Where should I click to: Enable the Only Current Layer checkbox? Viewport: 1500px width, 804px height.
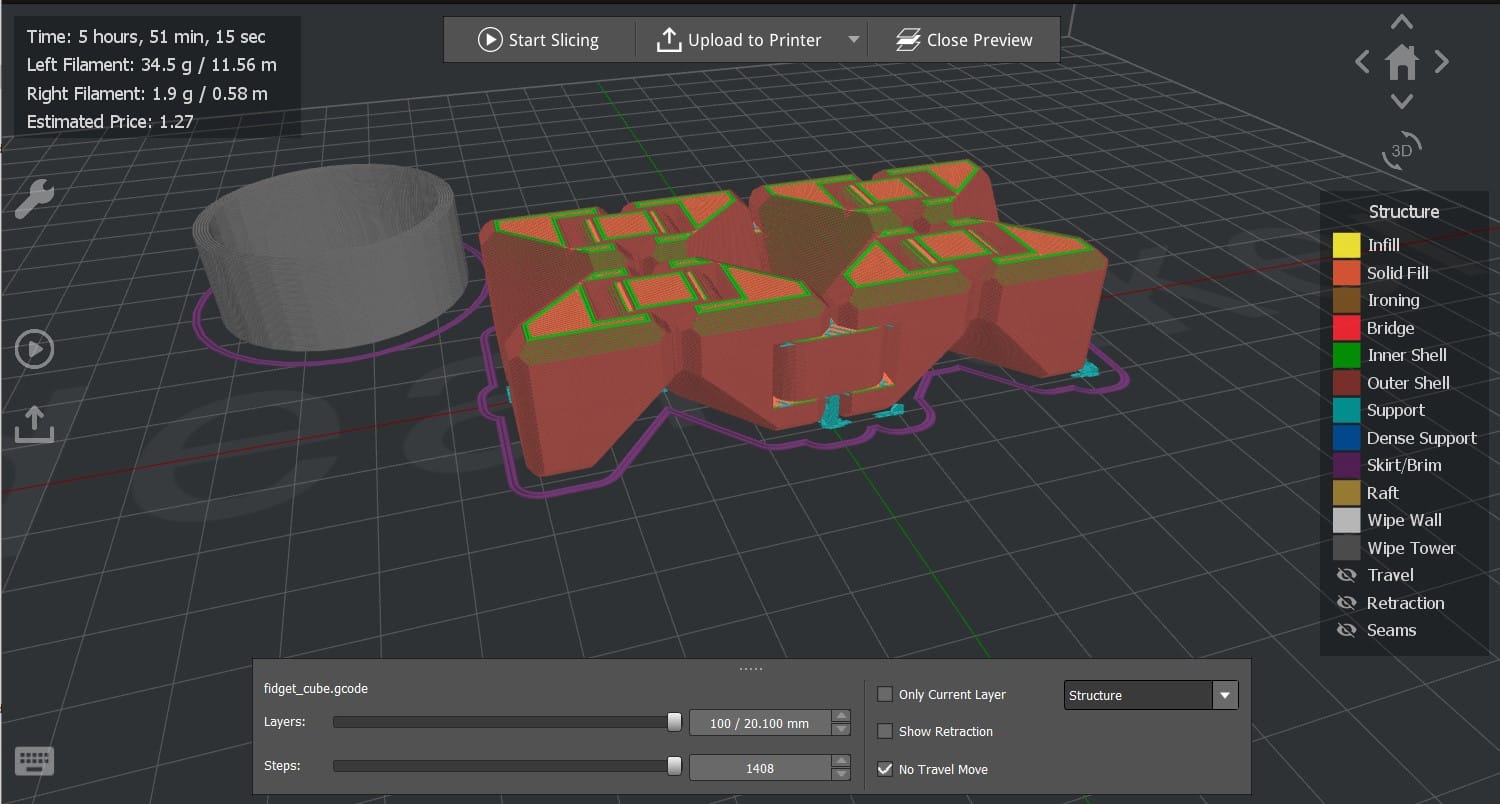(885, 694)
